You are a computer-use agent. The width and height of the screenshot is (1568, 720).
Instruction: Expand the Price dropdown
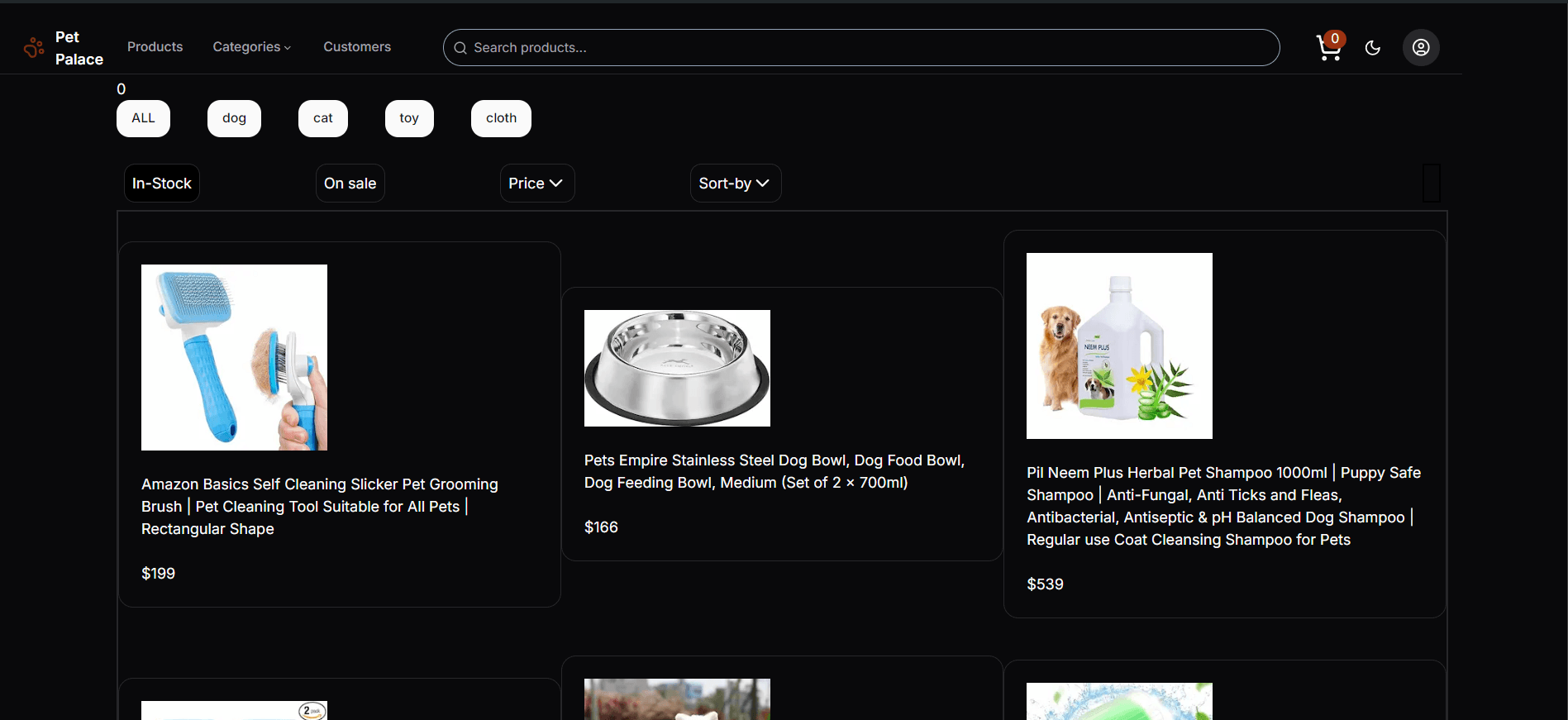(x=536, y=184)
